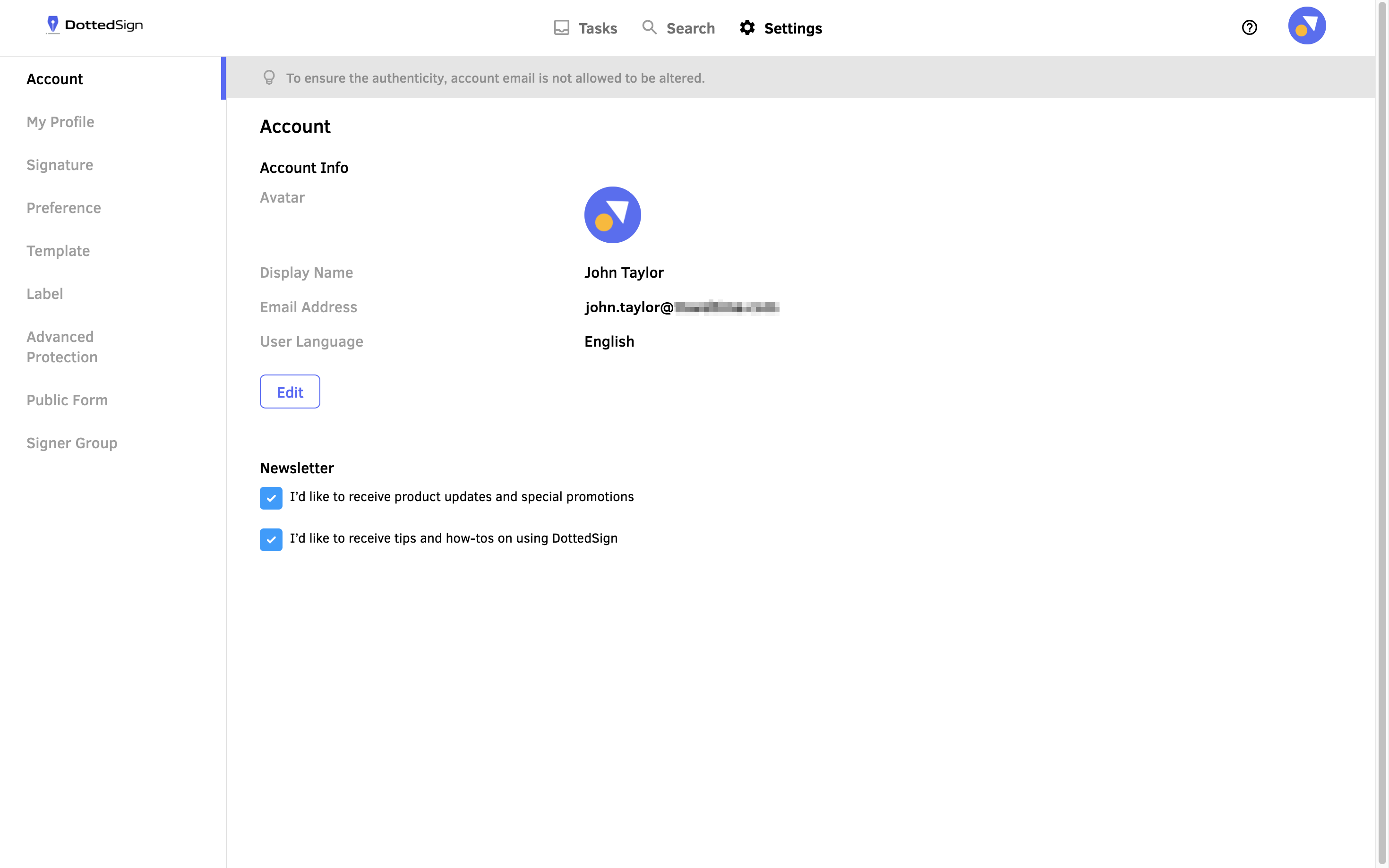Uncheck tips and how-tos newsletter checkbox

pyautogui.click(x=271, y=540)
